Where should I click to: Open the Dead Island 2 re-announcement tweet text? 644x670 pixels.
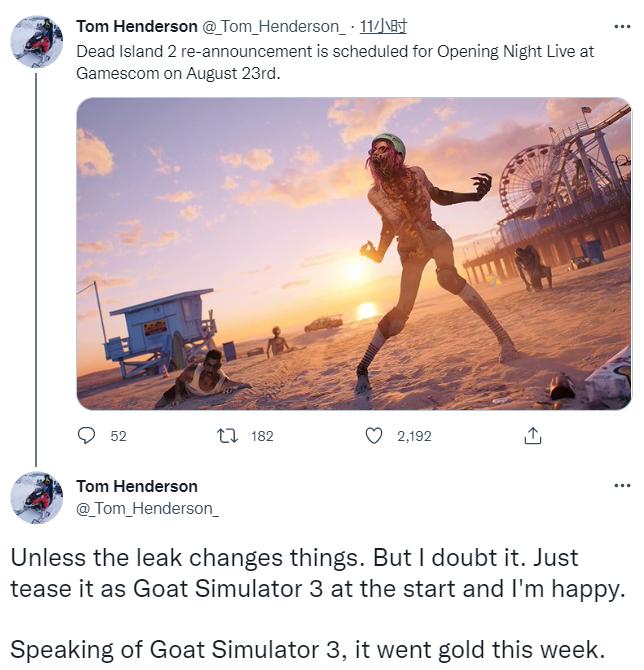335,61
